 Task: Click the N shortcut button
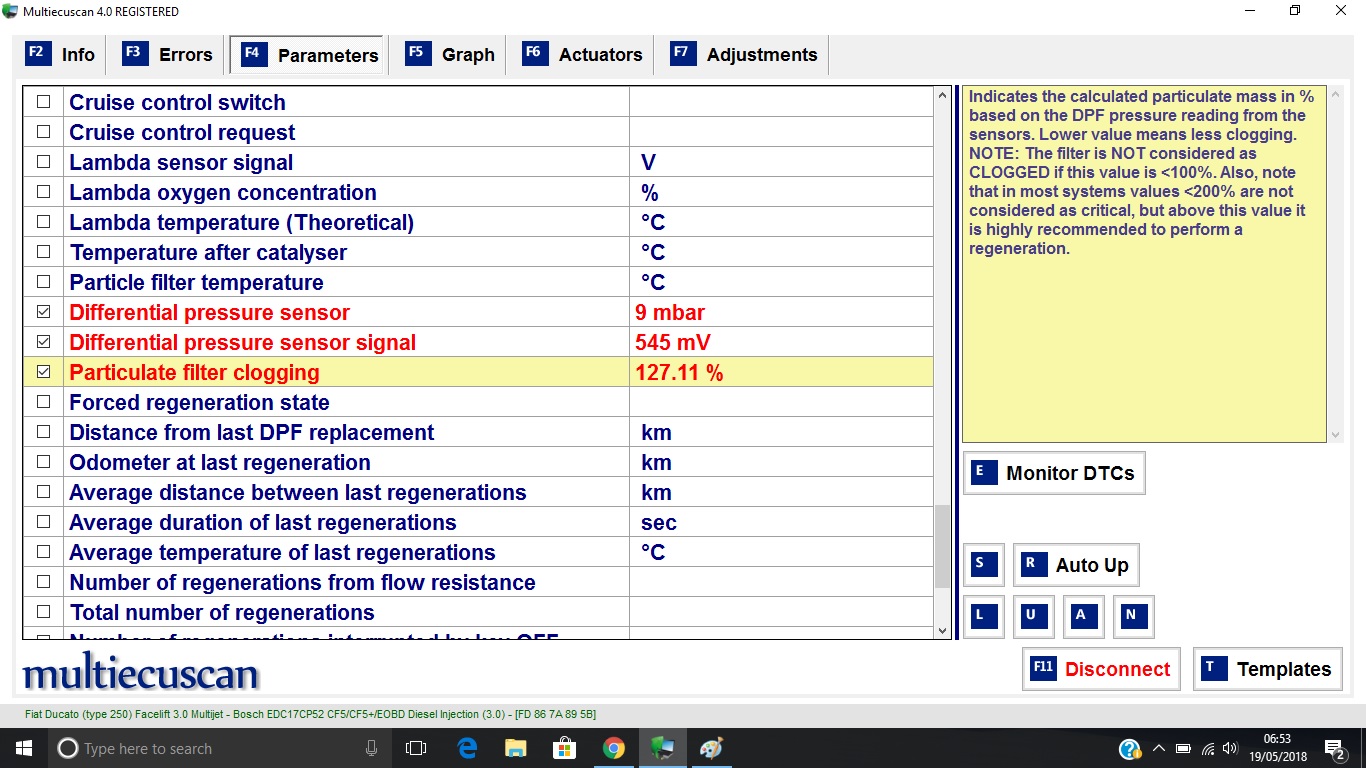1133,617
